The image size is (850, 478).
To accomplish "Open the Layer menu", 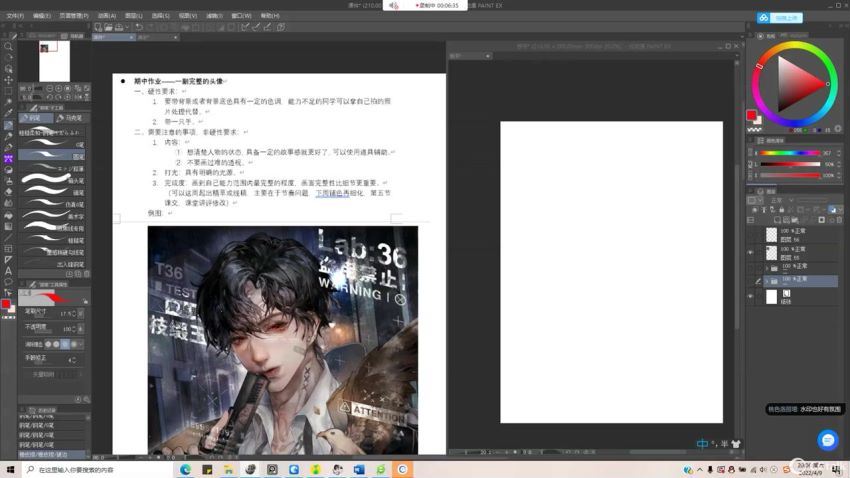I will (133, 16).
